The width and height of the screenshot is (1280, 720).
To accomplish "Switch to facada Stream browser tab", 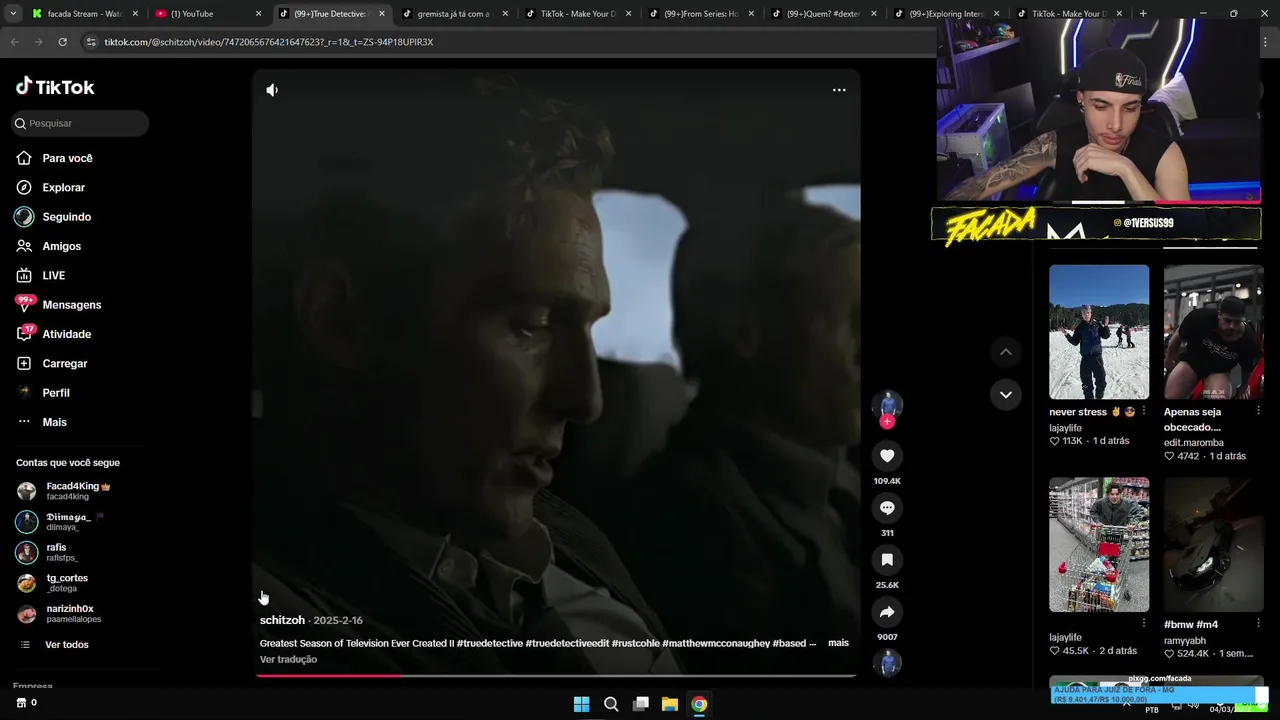I will pos(84,14).
